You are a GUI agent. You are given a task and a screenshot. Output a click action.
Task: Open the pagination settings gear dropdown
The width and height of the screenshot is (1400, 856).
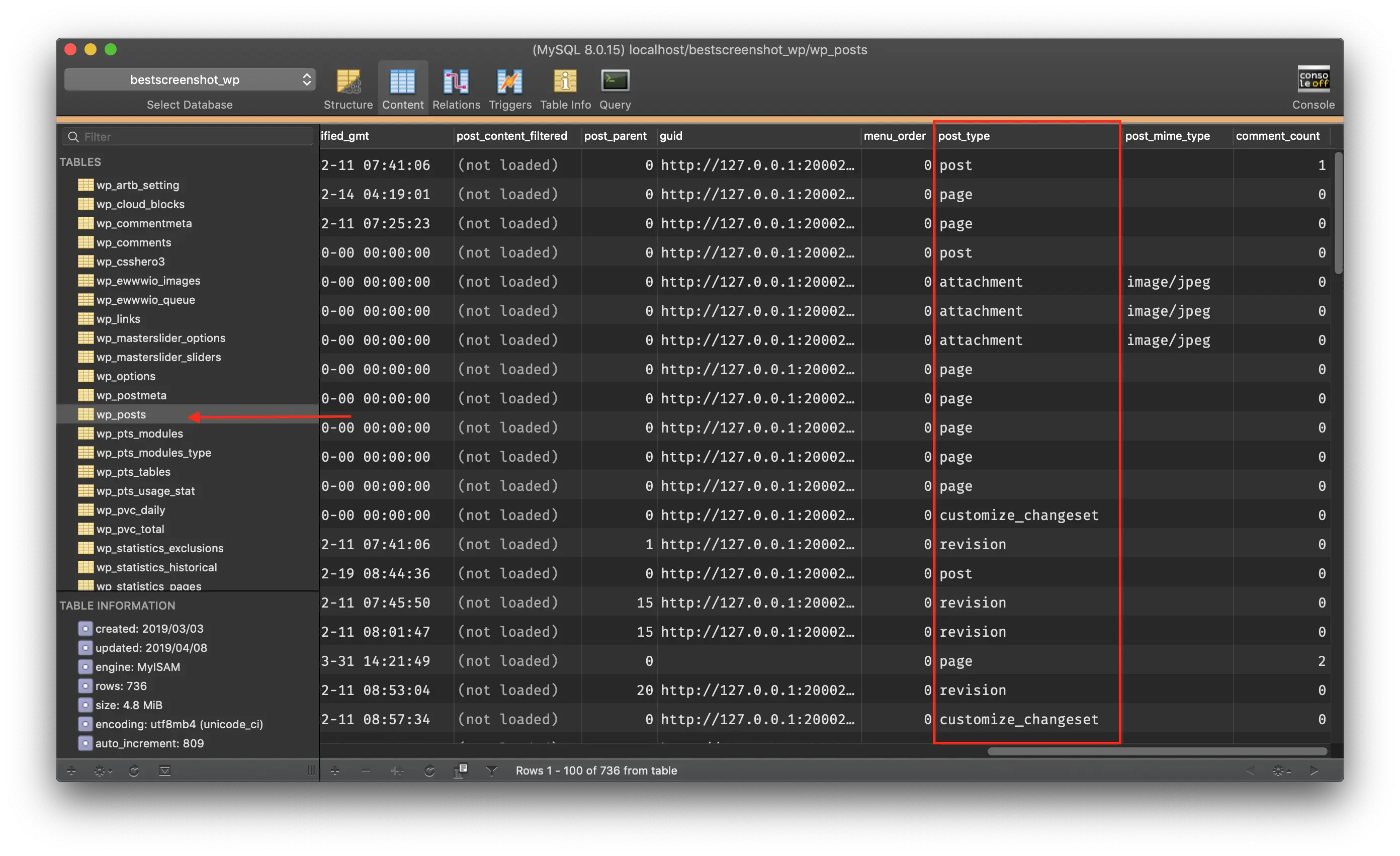[1281, 771]
